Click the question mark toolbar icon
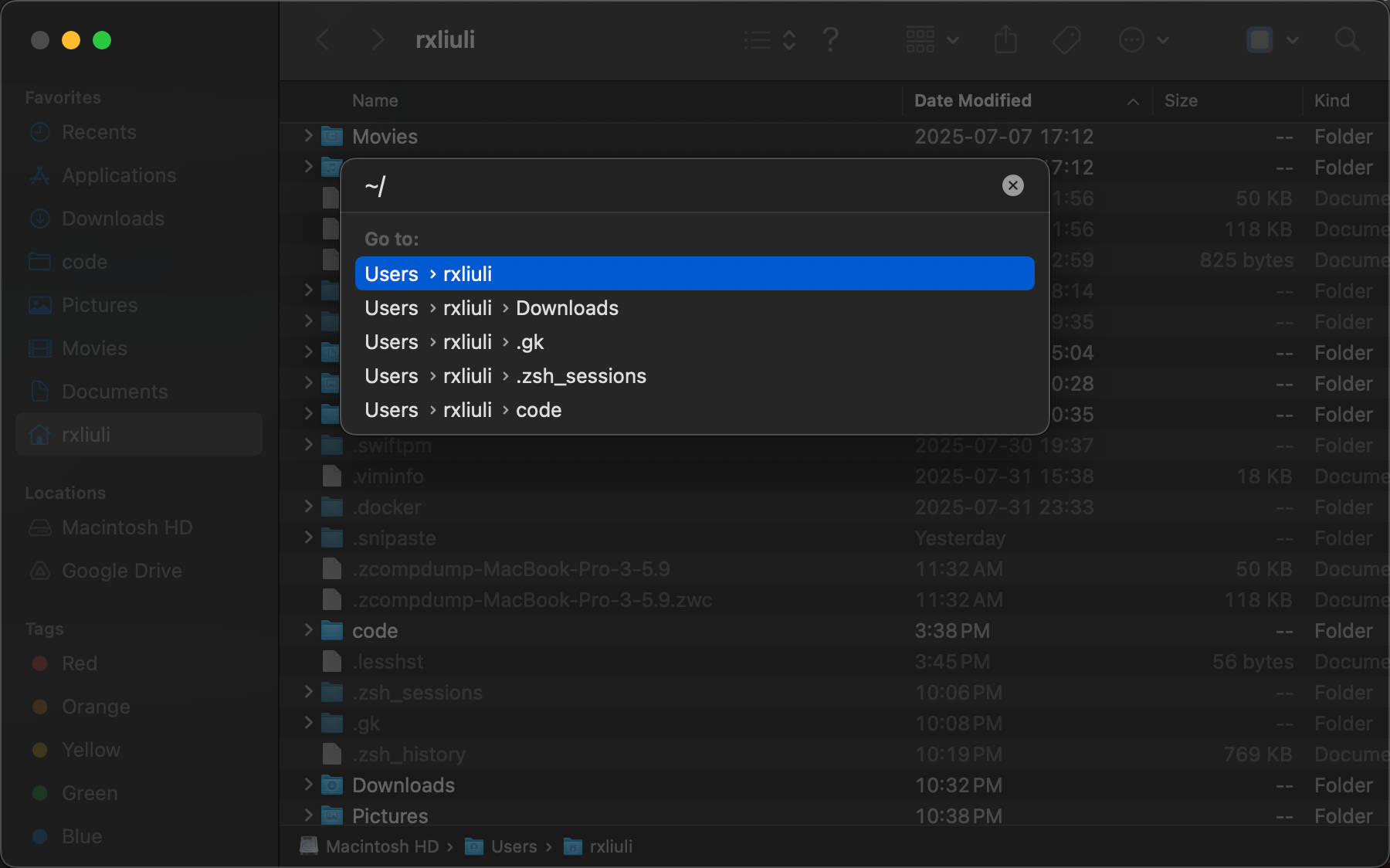1390x868 pixels. click(830, 39)
